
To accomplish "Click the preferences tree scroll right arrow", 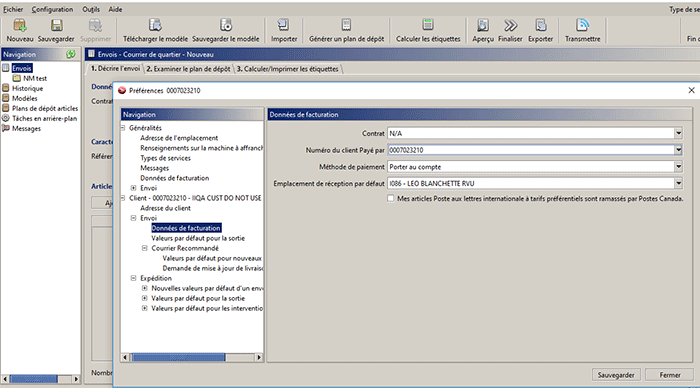I will point(259,357).
